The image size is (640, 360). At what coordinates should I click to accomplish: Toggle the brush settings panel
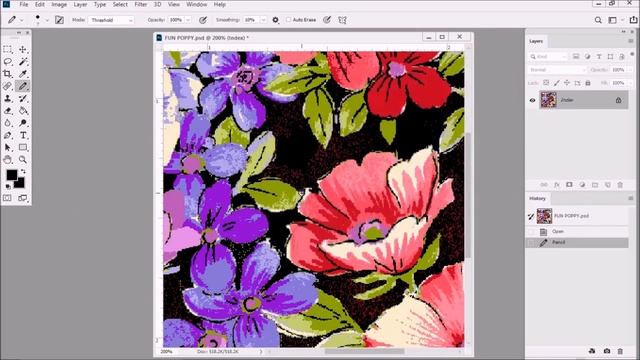pos(59,20)
